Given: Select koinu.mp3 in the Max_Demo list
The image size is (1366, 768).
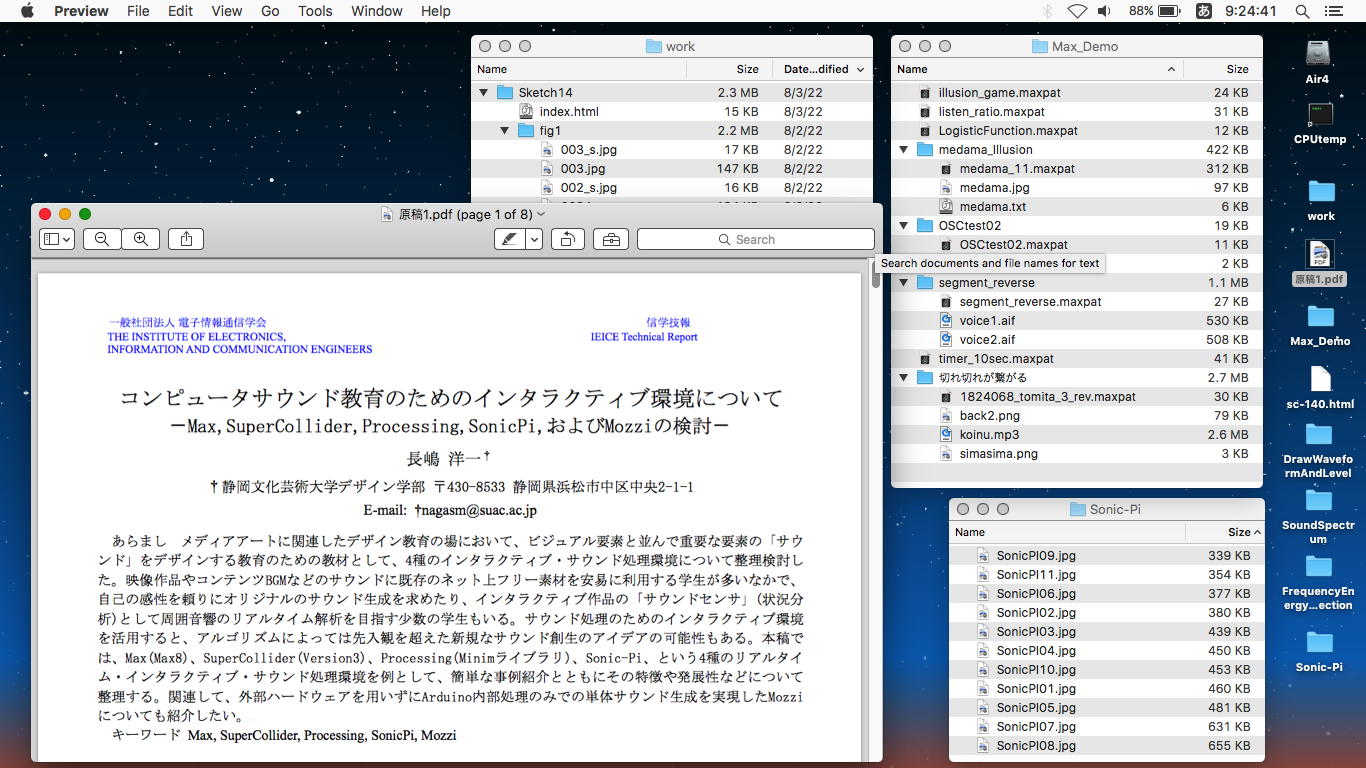Looking at the screenshot, I should coord(989,435).
